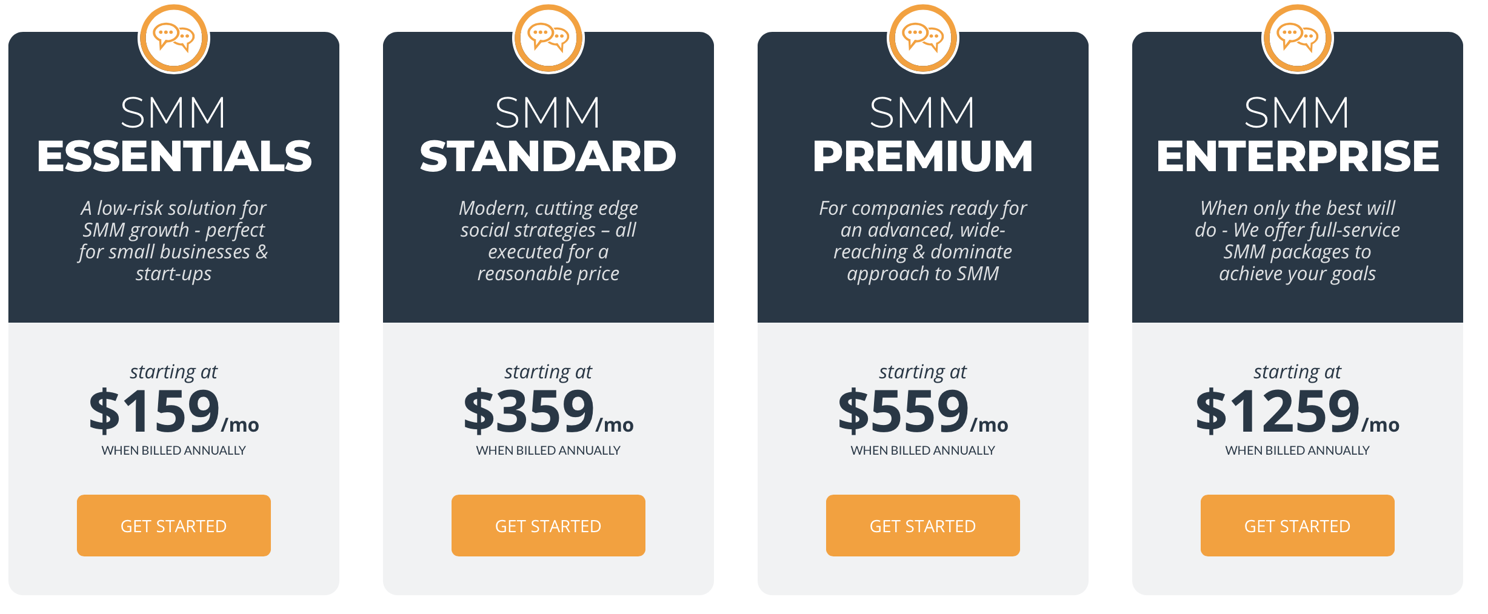Select the SMM Enterprise plan title

pyautogui.click(x=1297, y=135)
